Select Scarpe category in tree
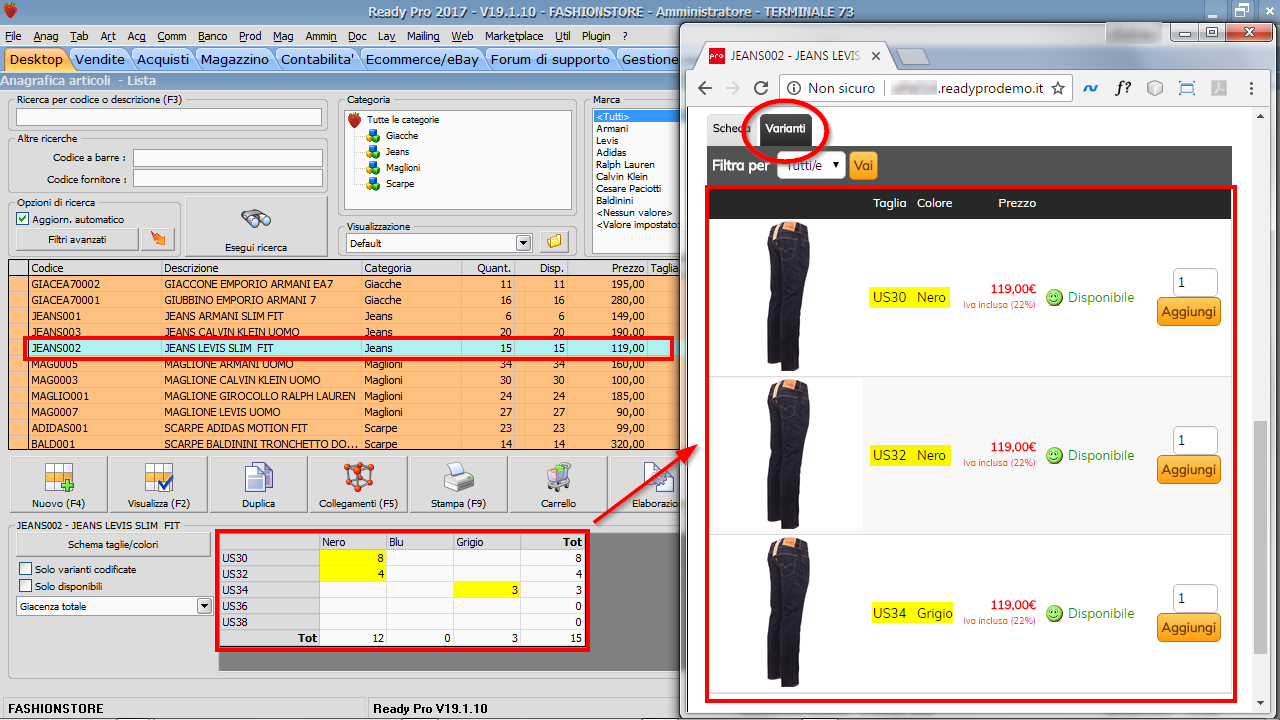Screen dimensions: 1280x720 click(x=400, y=184)
